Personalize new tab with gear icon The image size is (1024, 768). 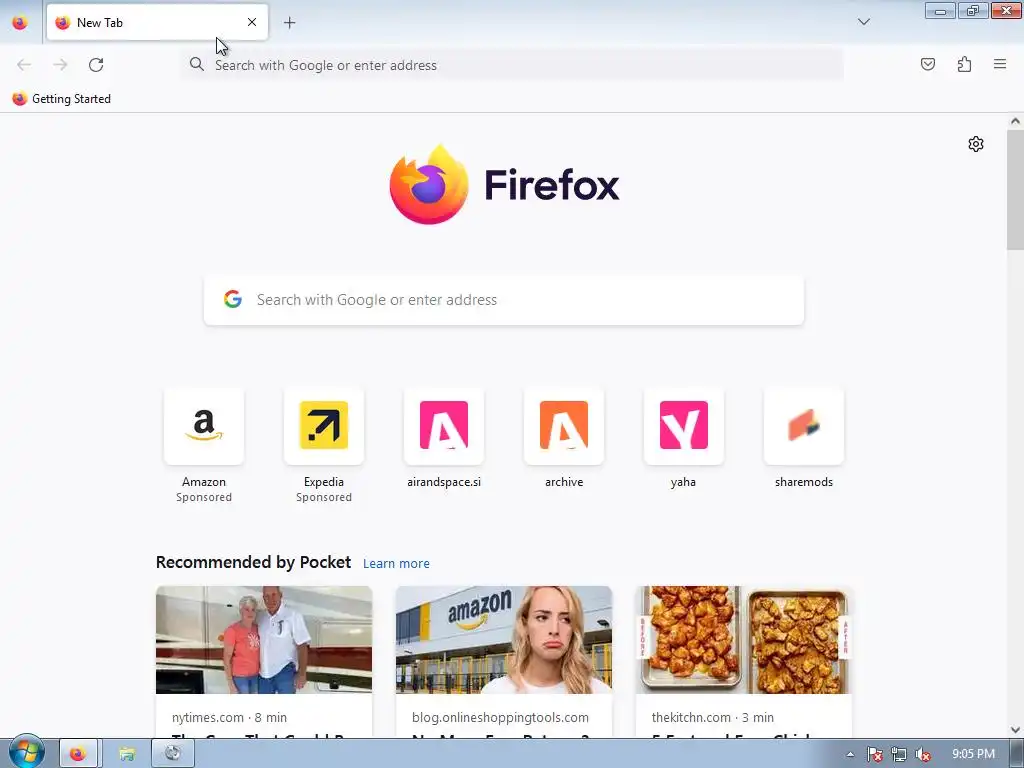click(976, 144)
